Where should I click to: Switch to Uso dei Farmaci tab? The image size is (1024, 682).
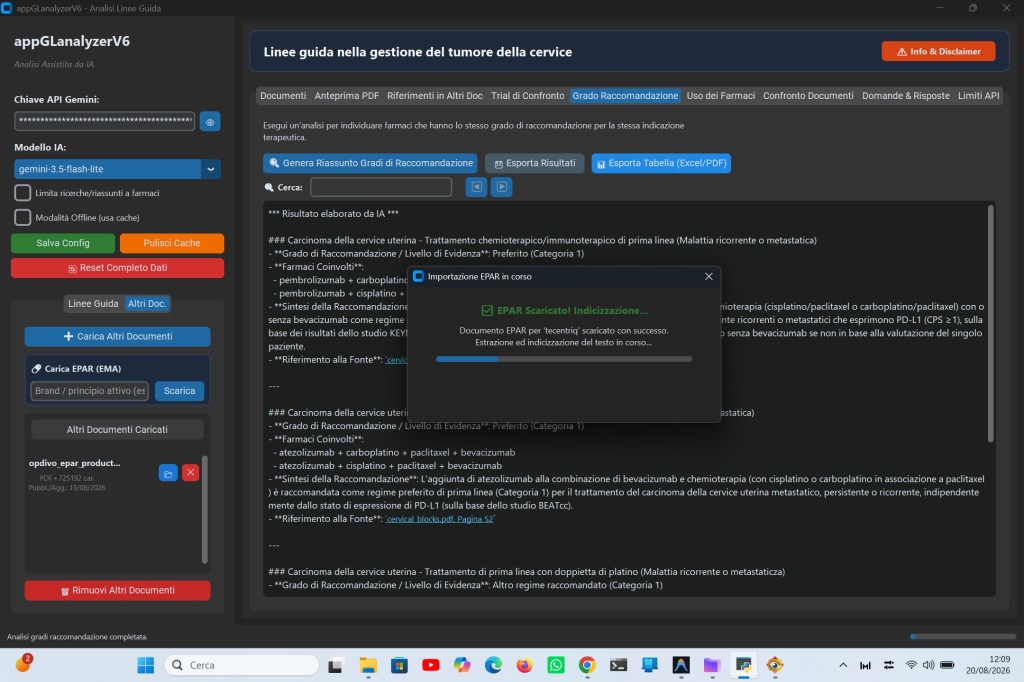tap(720, 96)
